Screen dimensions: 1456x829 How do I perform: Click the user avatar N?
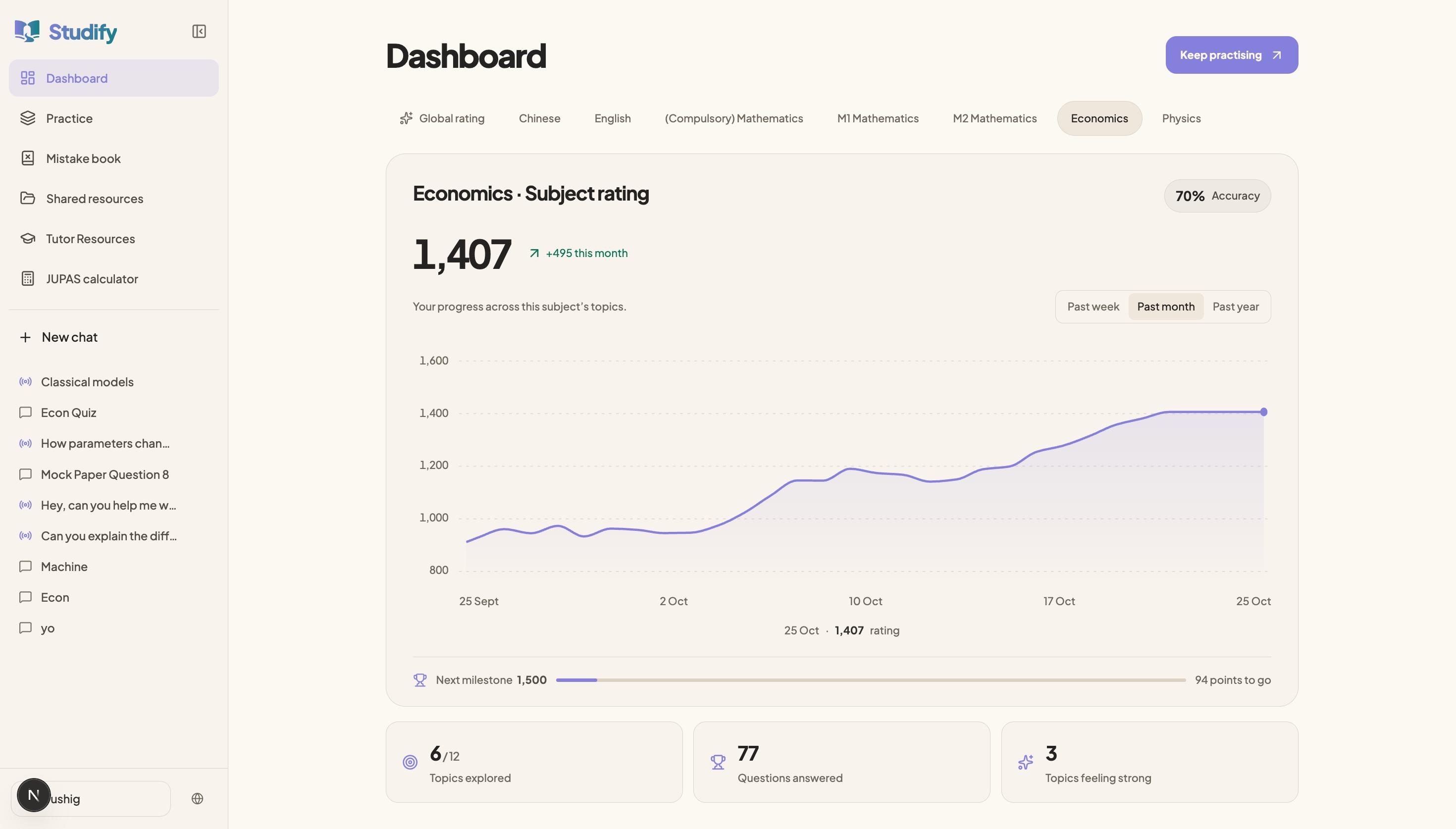(x=34, y=795)
